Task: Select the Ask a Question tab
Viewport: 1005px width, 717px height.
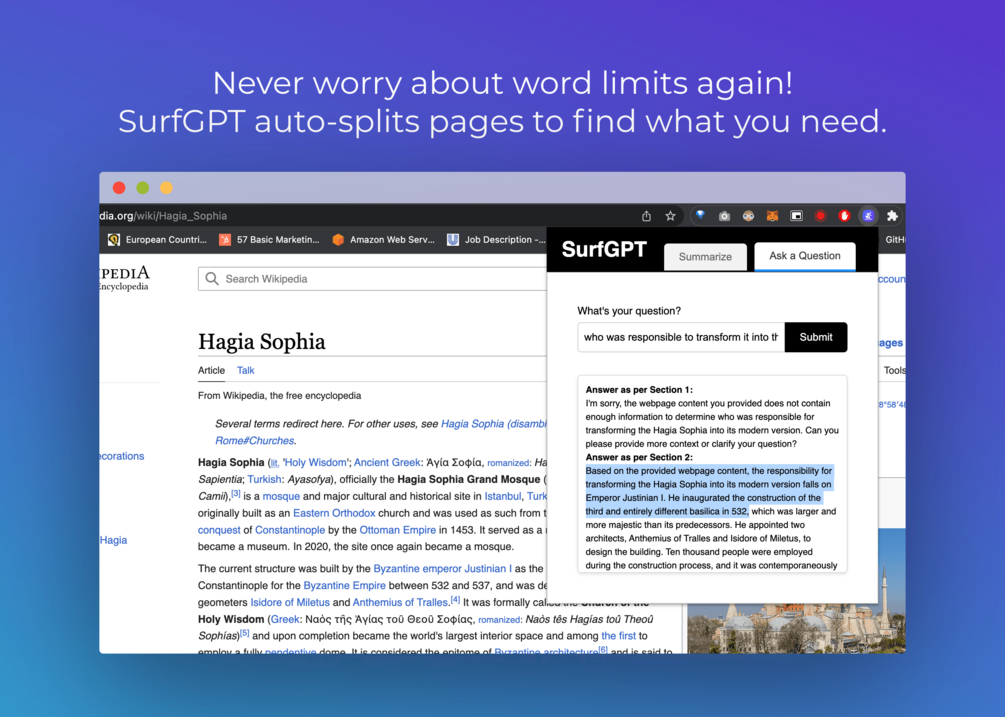Action: point(804,256)
